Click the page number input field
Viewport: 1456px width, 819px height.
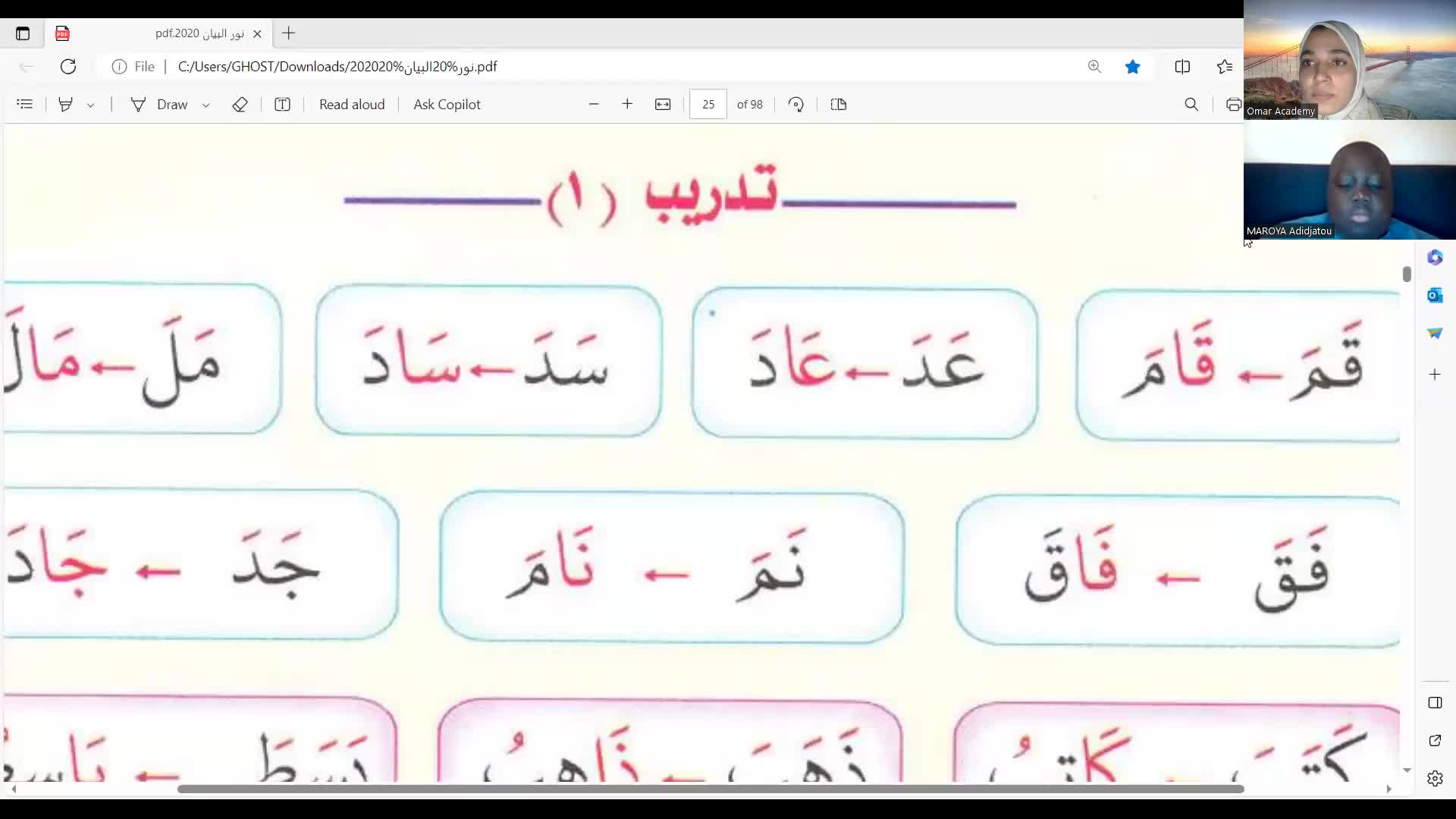[x=708, y=105]
